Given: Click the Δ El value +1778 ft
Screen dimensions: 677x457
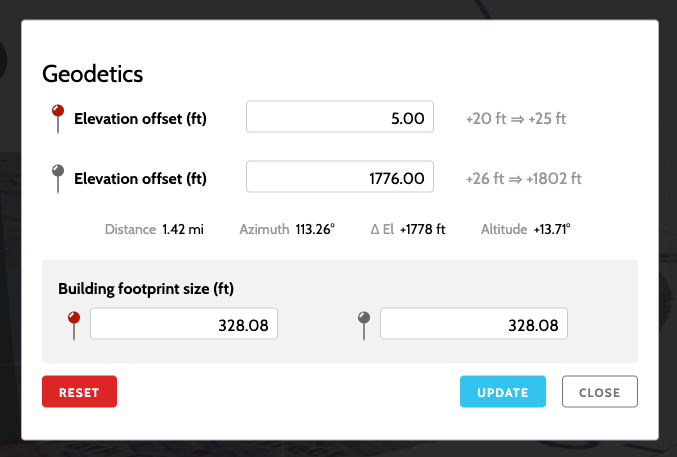Looking at the screenshot, I should (x=423, y=230).
